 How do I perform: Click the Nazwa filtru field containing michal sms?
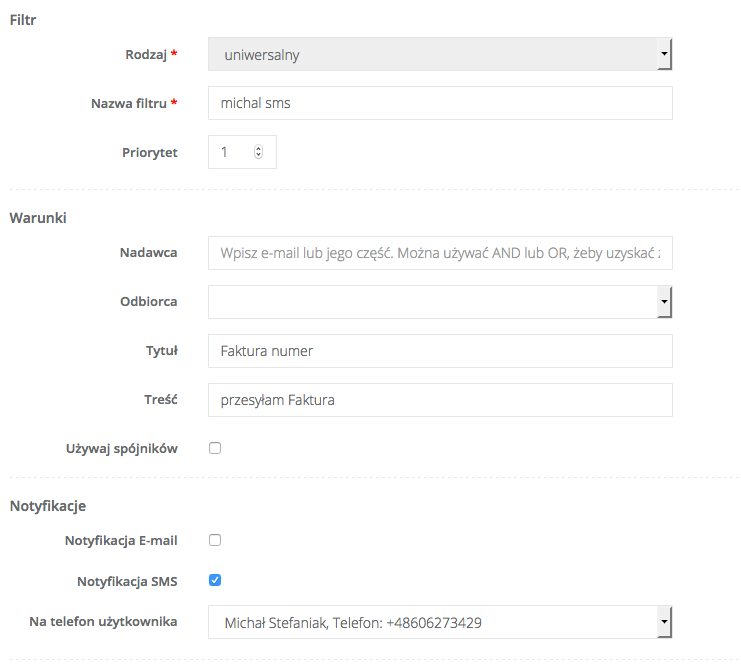[x=440, y=103]
